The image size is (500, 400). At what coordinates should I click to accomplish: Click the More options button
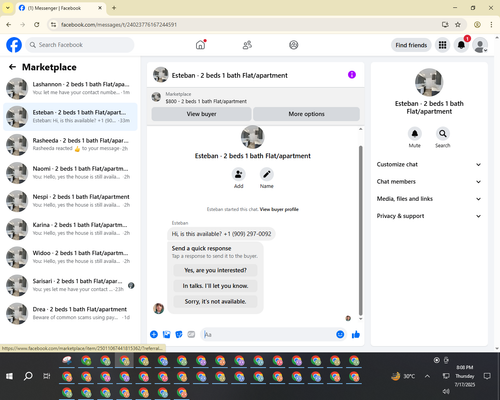tap(306, 114)
